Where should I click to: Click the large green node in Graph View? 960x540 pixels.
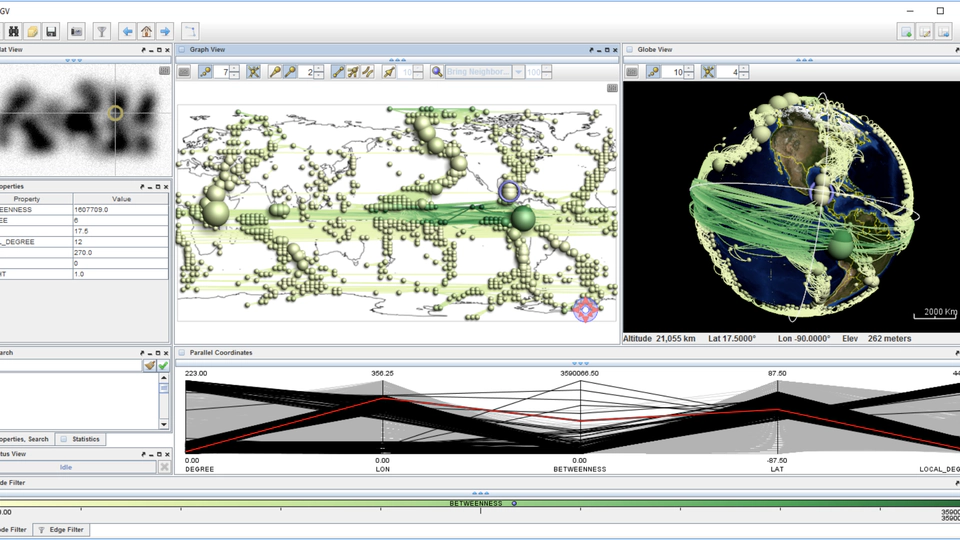(523, 219)
